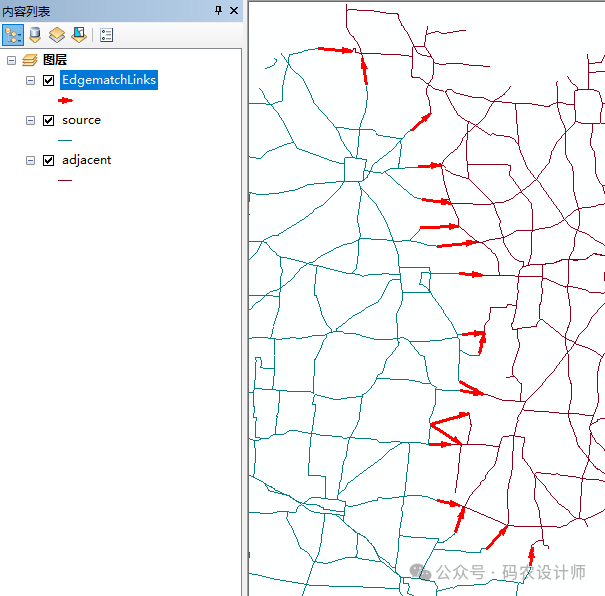Click the teal line symbol under source
Screen dimensions: 605x596
66,140
